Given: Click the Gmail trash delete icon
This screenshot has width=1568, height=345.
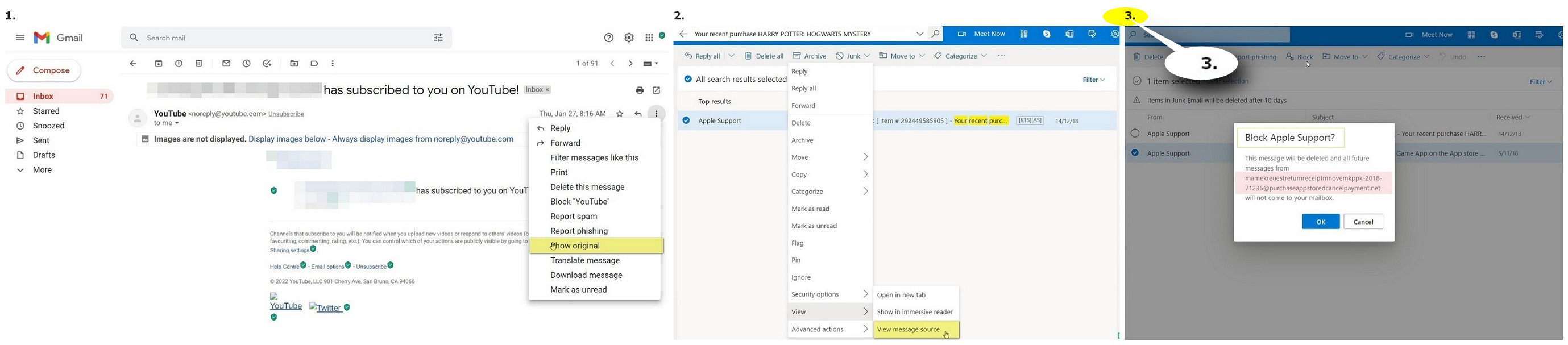Looking at the screenshot, I should [199, 63].
